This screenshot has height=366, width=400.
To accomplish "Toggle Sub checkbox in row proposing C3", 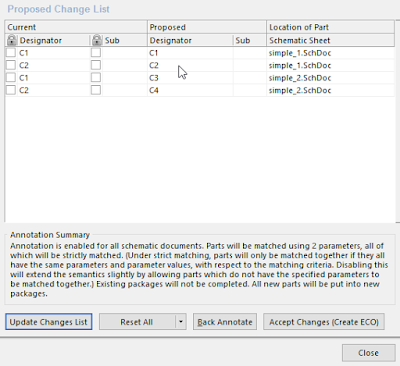I will 96,78.
